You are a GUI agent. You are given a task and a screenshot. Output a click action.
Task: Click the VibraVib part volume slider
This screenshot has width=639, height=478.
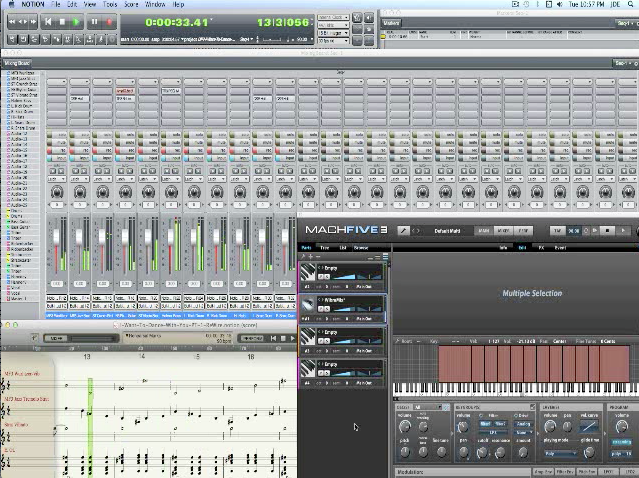345,309
